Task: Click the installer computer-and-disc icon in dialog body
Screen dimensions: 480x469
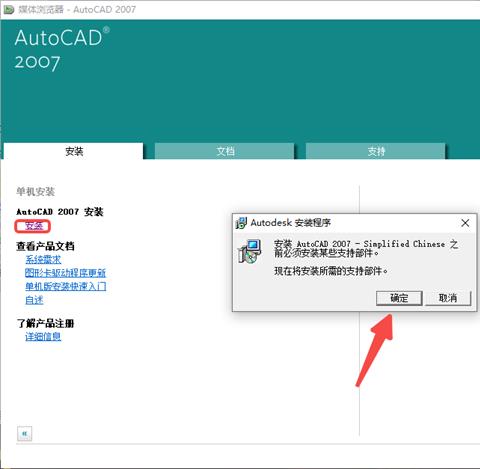Action: [250, 251]
